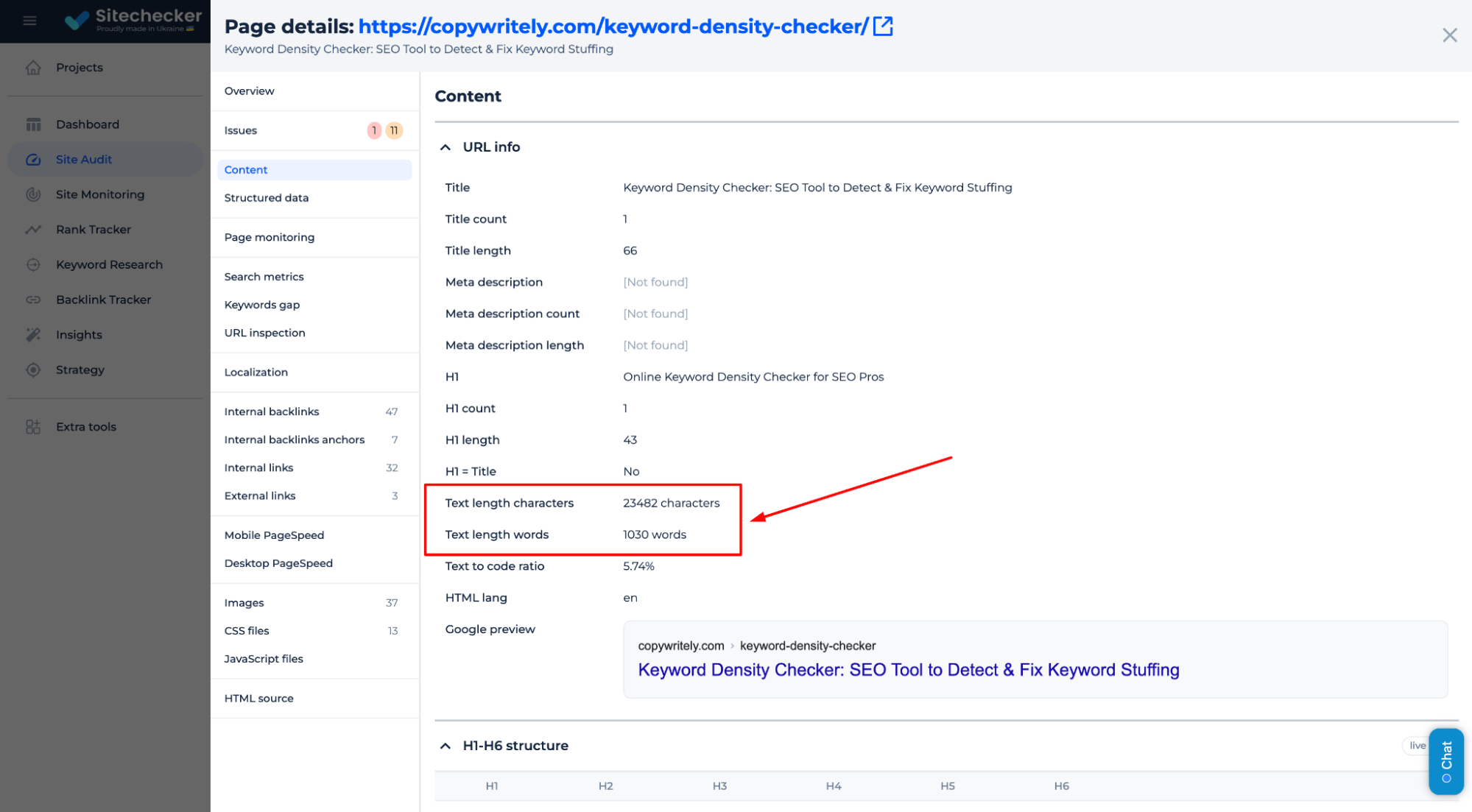The height and width of the screenshot is (812, 1472).
Task: Open the hamburger menu icon
Action: point(29,21)
